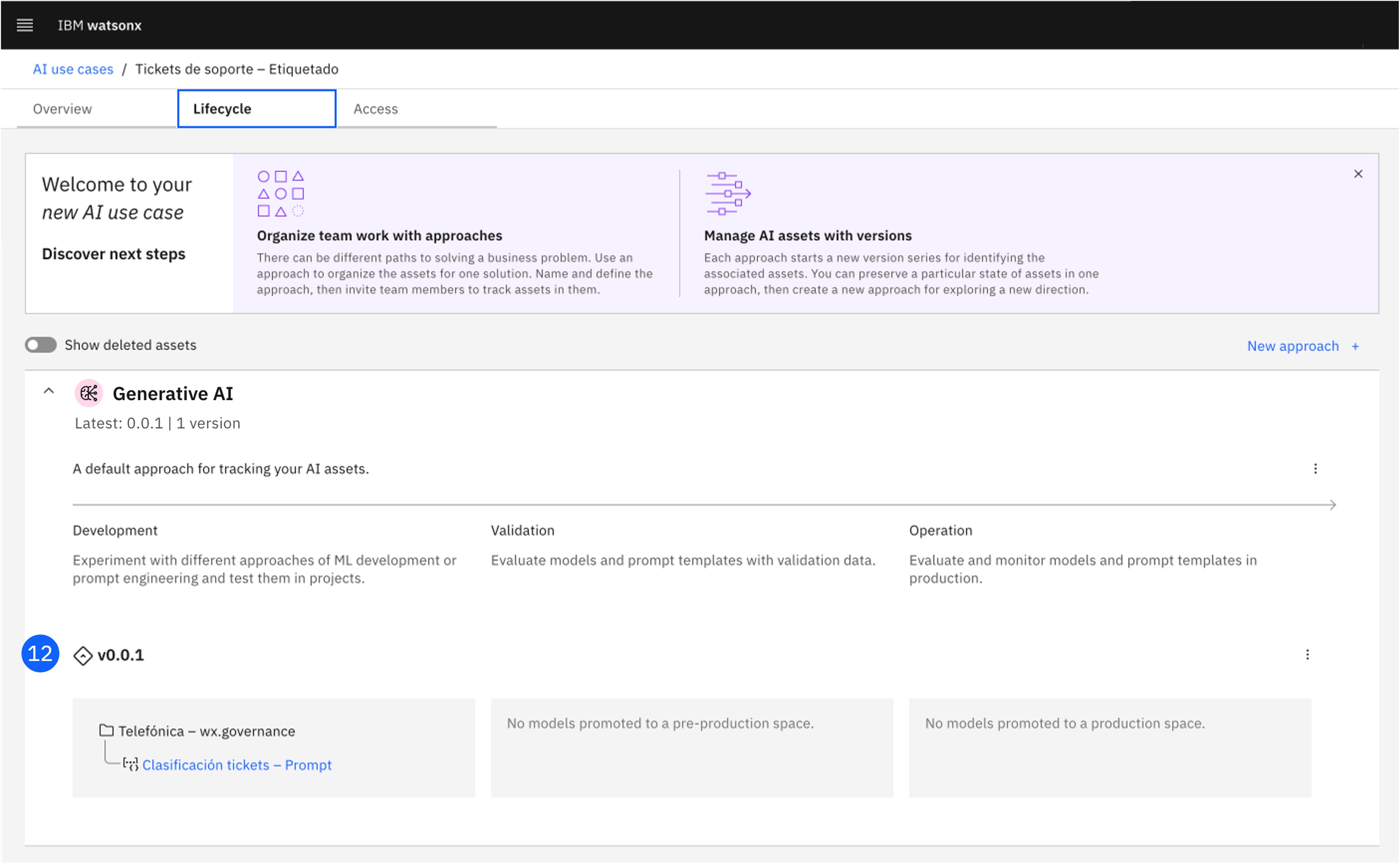The height and width of the screenshot is (864, 1400).
Task: Click the Generative AI approach icon
Action: (89, 393)
